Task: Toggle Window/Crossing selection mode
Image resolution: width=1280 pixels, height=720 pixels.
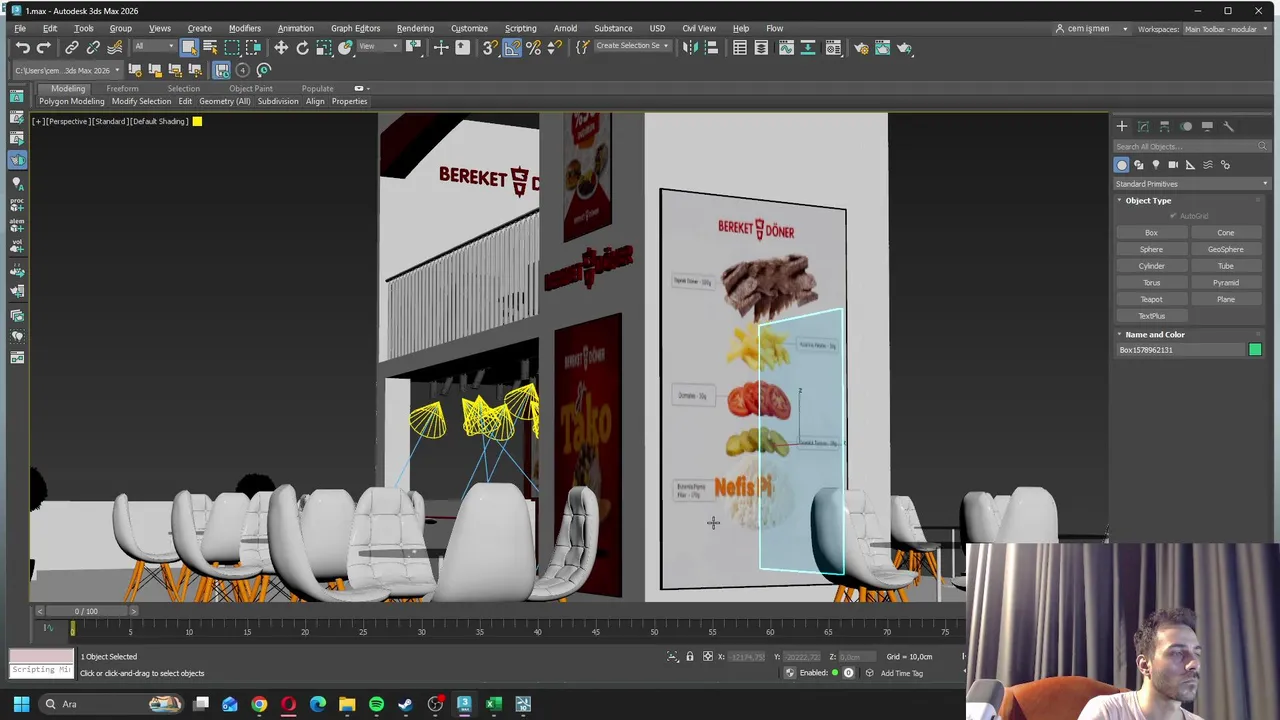Action: [254, 48]
